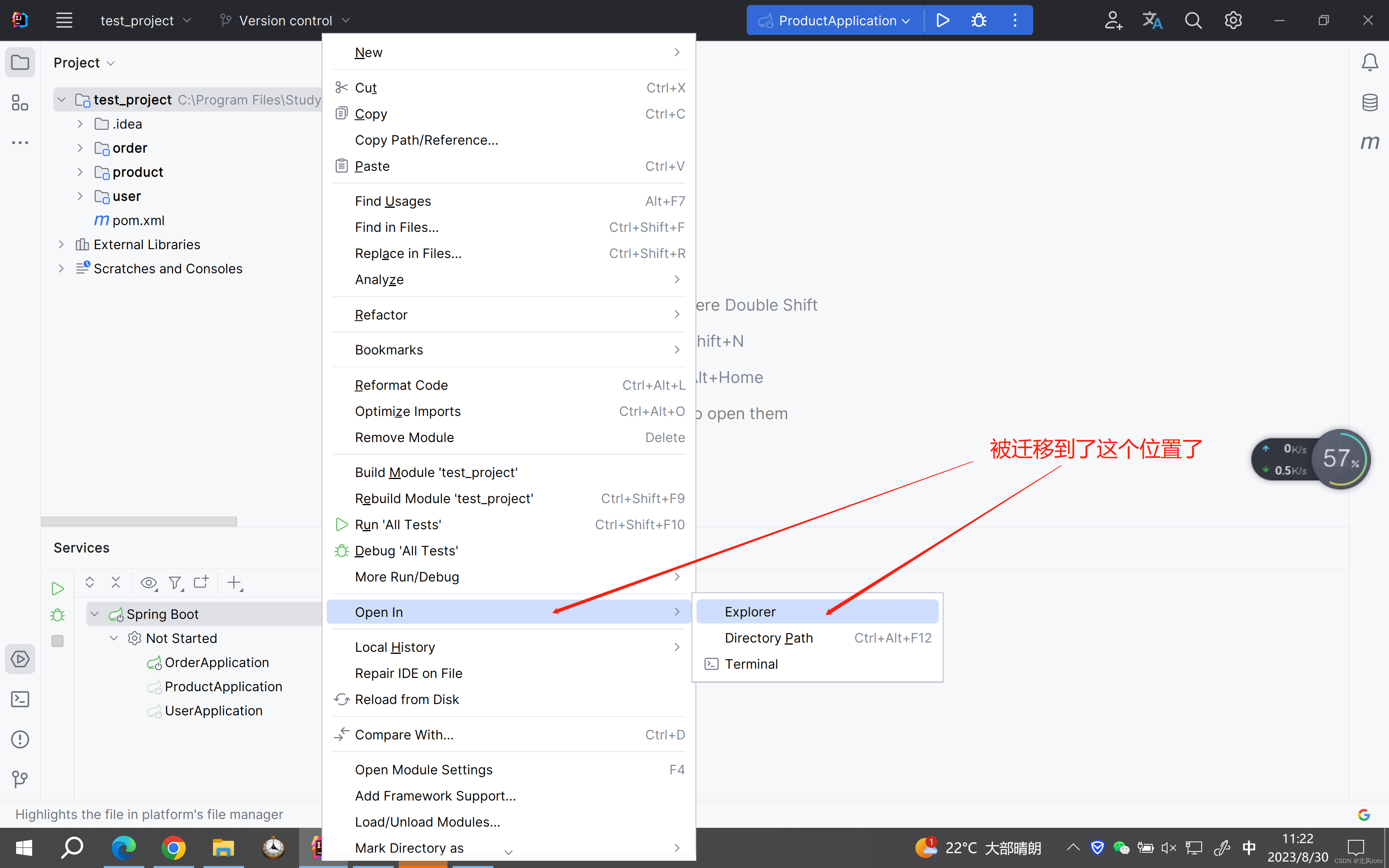Open the Problems tool window icon
Viewport: 1389px width, 868px height.
tap(20, 739)
